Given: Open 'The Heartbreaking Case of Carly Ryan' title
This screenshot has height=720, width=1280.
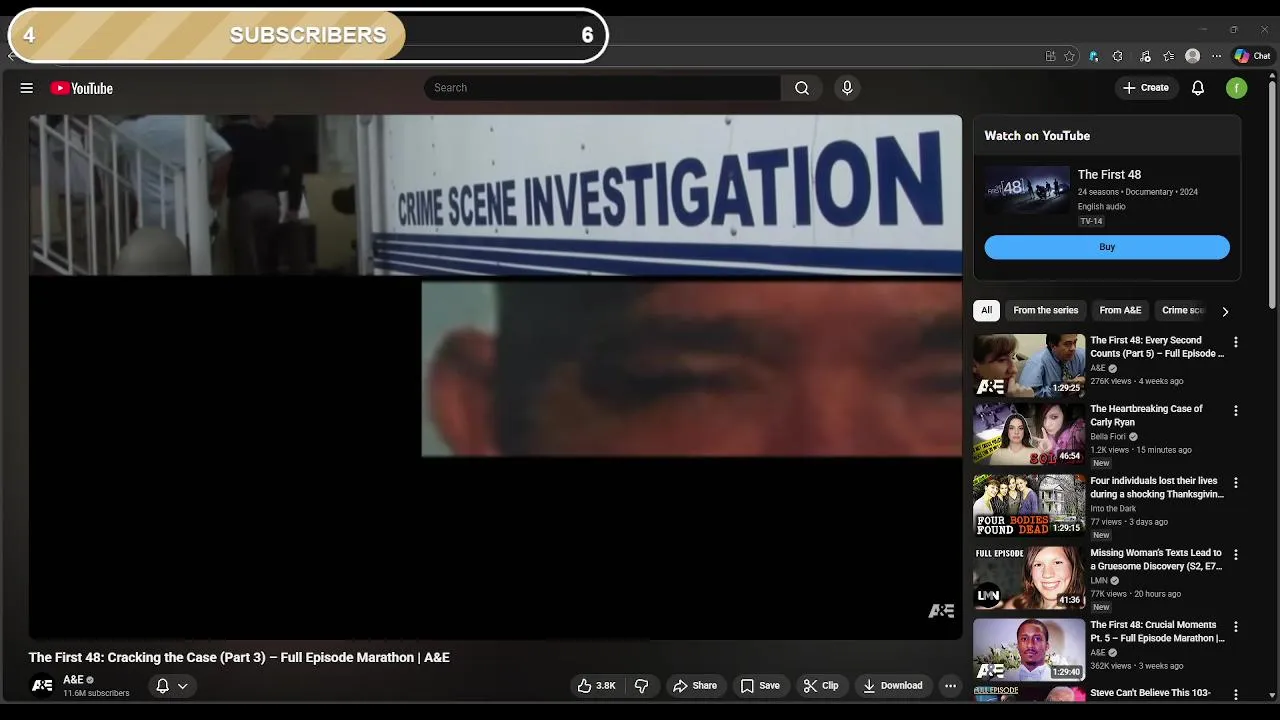Looking at the screenshot, I should point(1146,415).
